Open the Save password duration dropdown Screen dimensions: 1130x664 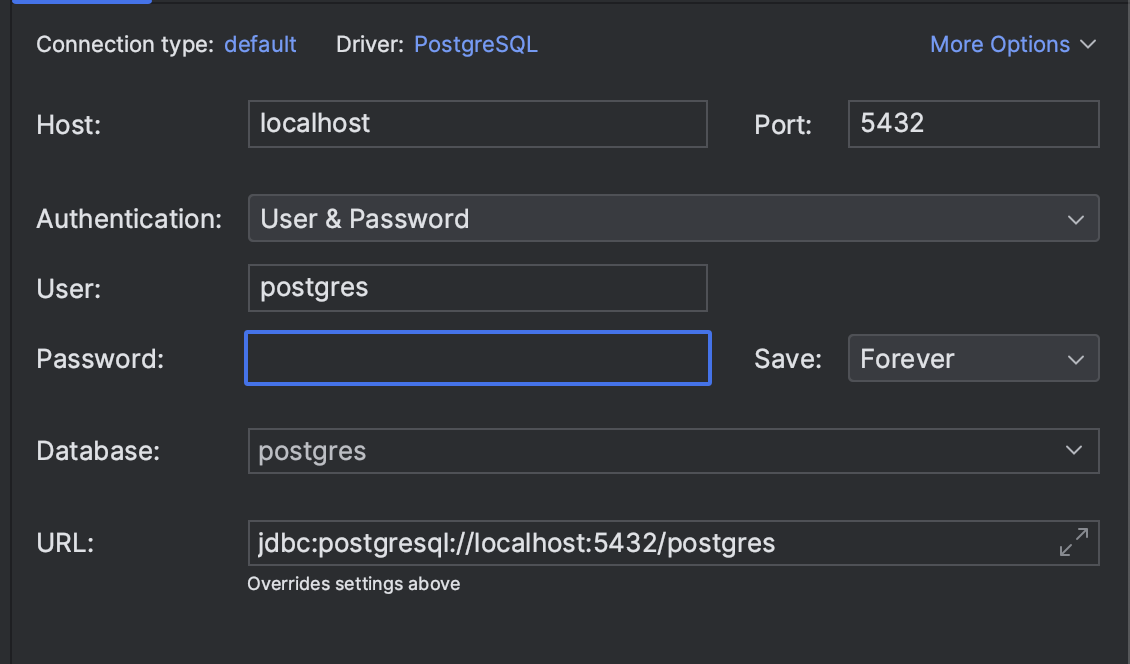click(974, 358)
